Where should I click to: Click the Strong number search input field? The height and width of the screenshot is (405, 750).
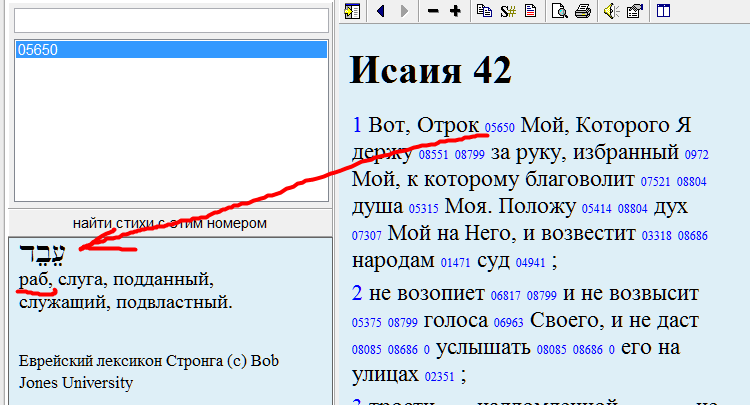(x=171, y=21)
